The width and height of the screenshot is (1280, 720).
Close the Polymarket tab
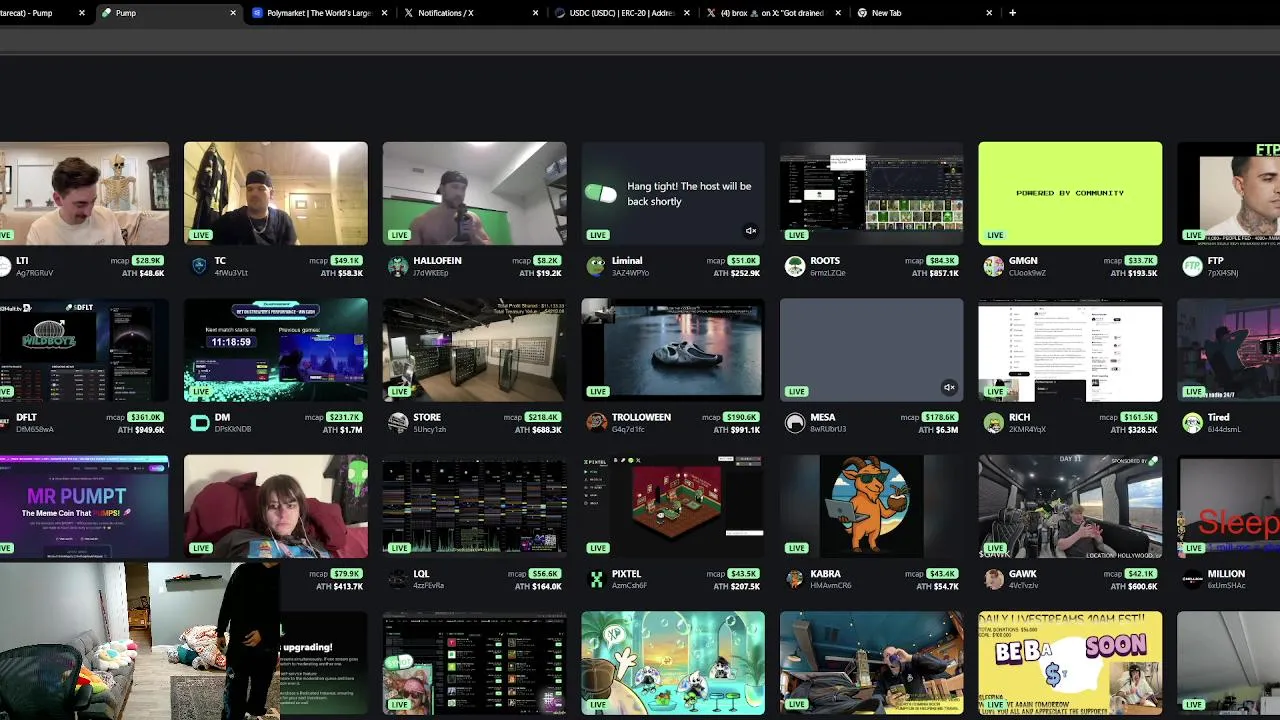tap(384, 13)
